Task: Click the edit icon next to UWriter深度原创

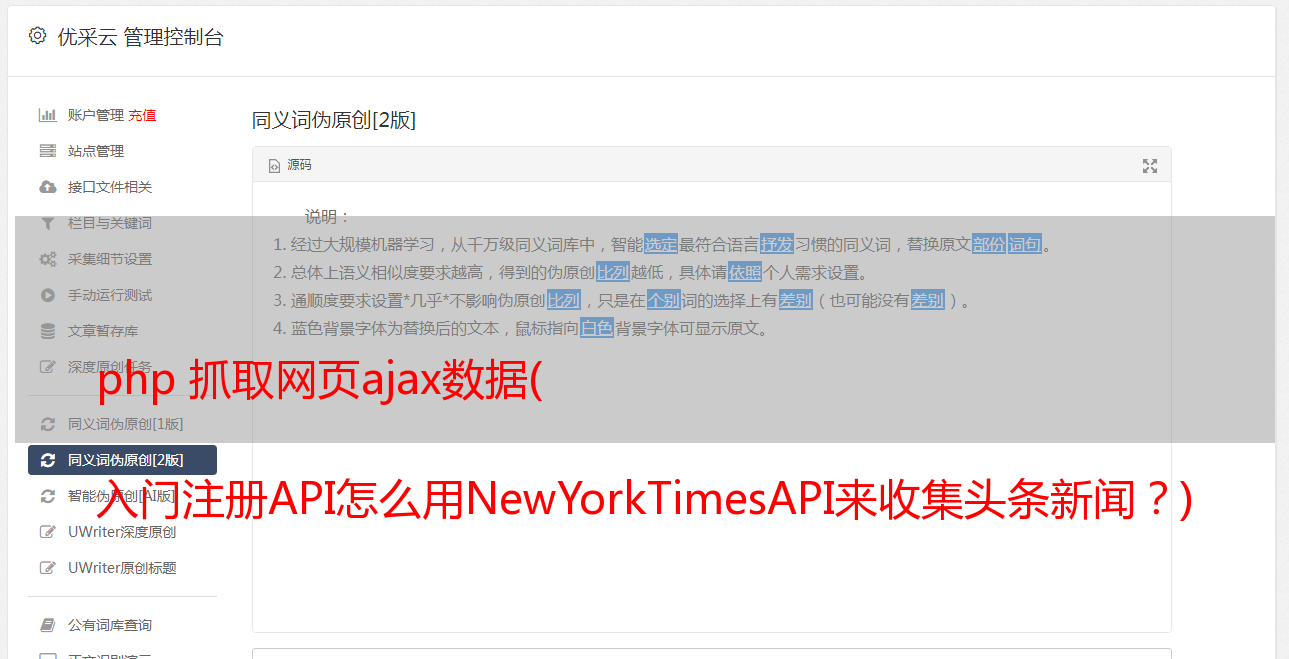Action: 47,532
